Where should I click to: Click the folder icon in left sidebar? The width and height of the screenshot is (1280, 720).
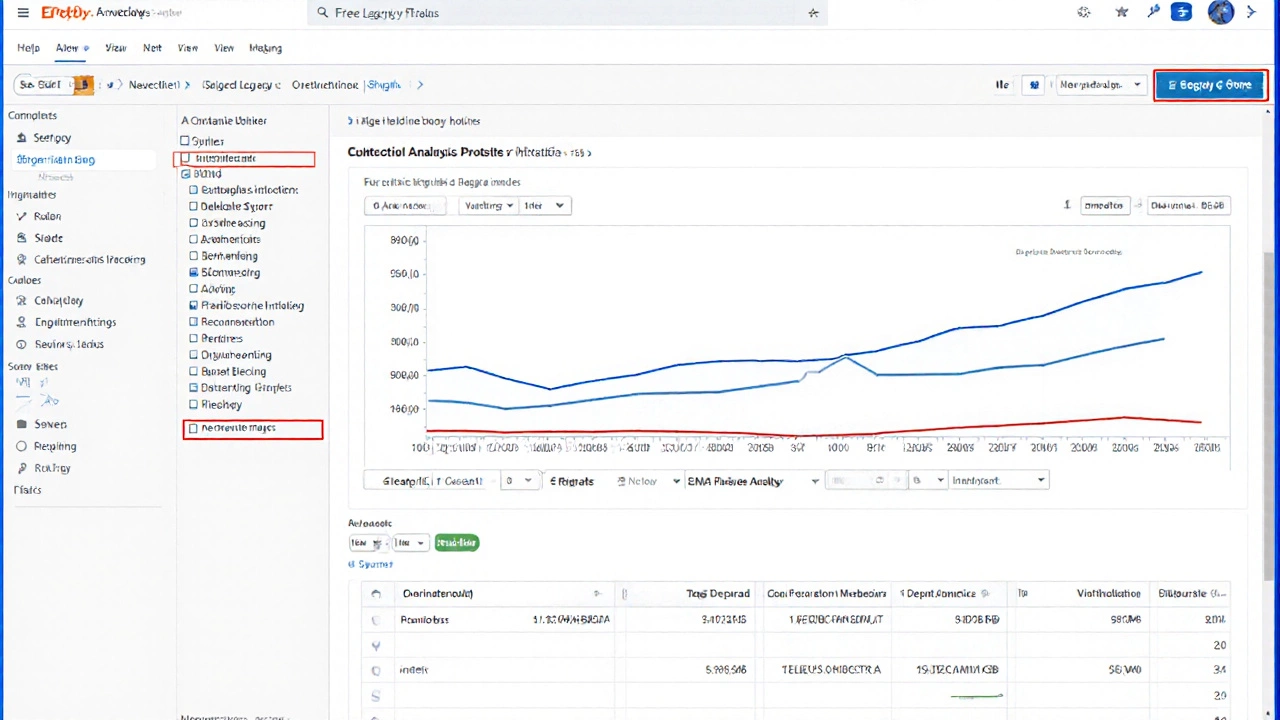[23, 424]
